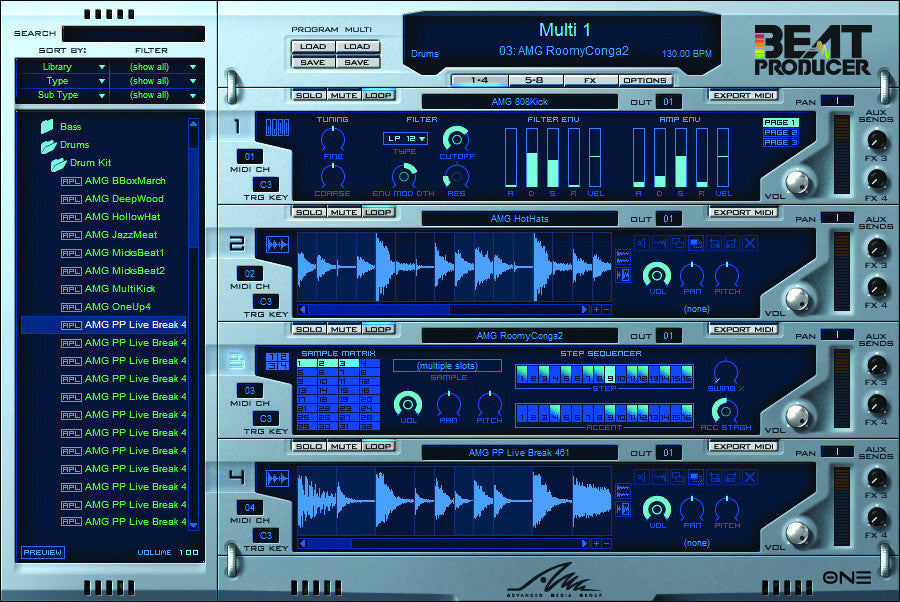Select PAGE 2 in slot 1

click(781, 133)
